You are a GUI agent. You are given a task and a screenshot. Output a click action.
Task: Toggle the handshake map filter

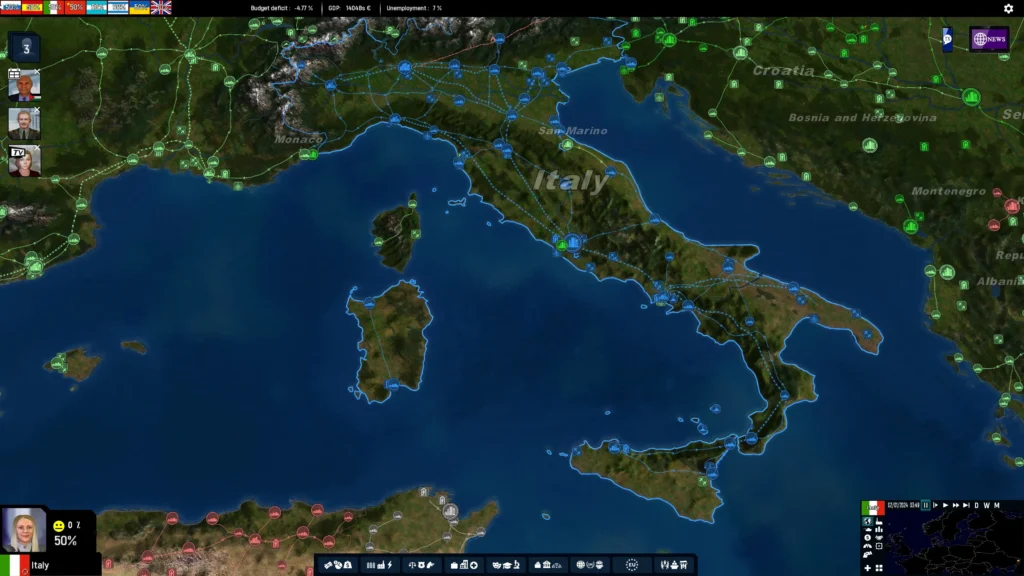[879, 538]
